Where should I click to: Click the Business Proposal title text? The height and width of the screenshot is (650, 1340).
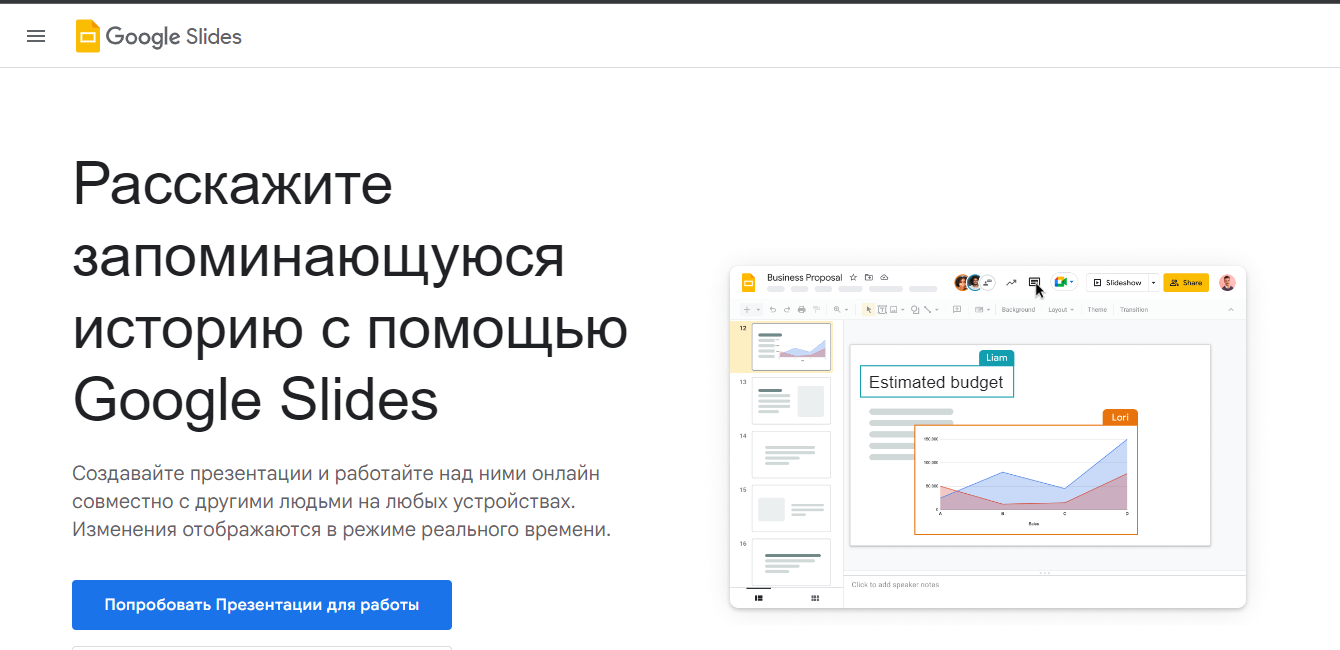pos(804,277)
